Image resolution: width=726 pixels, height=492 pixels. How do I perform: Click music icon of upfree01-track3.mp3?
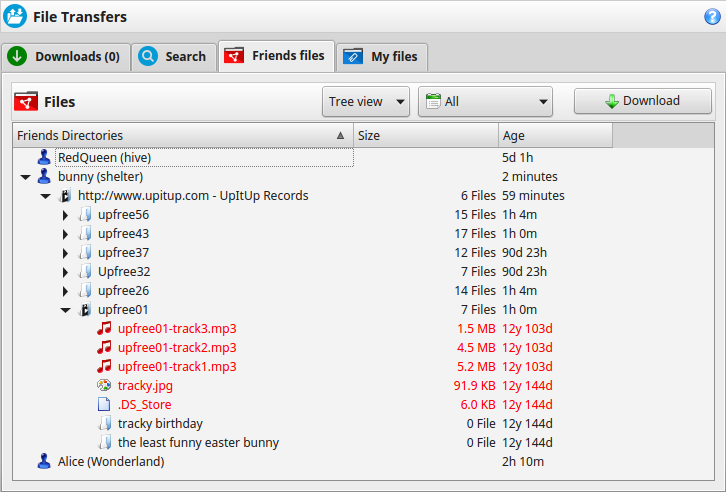104,328
